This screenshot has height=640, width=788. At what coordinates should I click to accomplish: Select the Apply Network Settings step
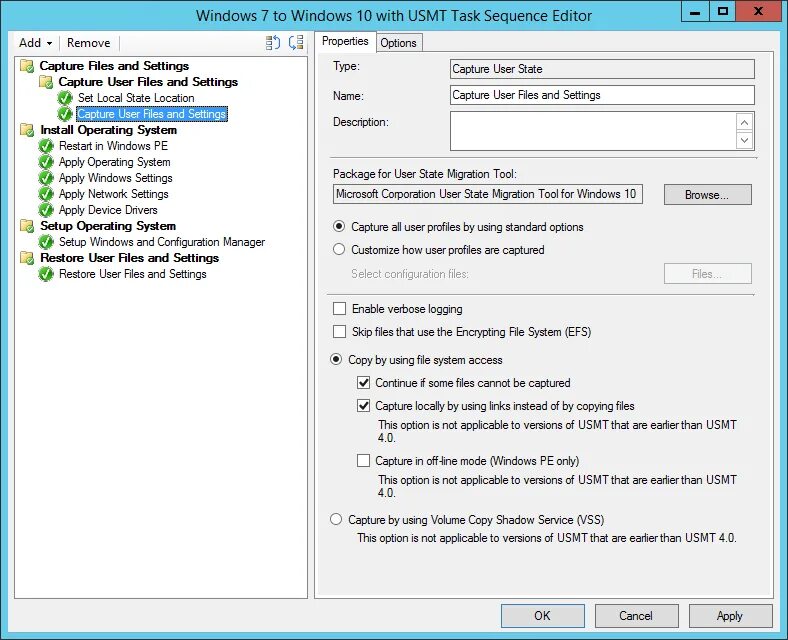[x=114, y=194]
